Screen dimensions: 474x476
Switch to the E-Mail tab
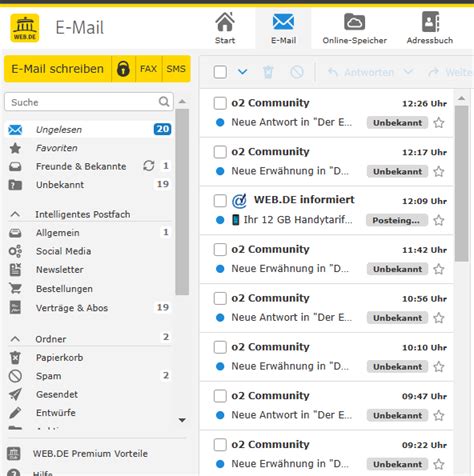pos(283,28)
